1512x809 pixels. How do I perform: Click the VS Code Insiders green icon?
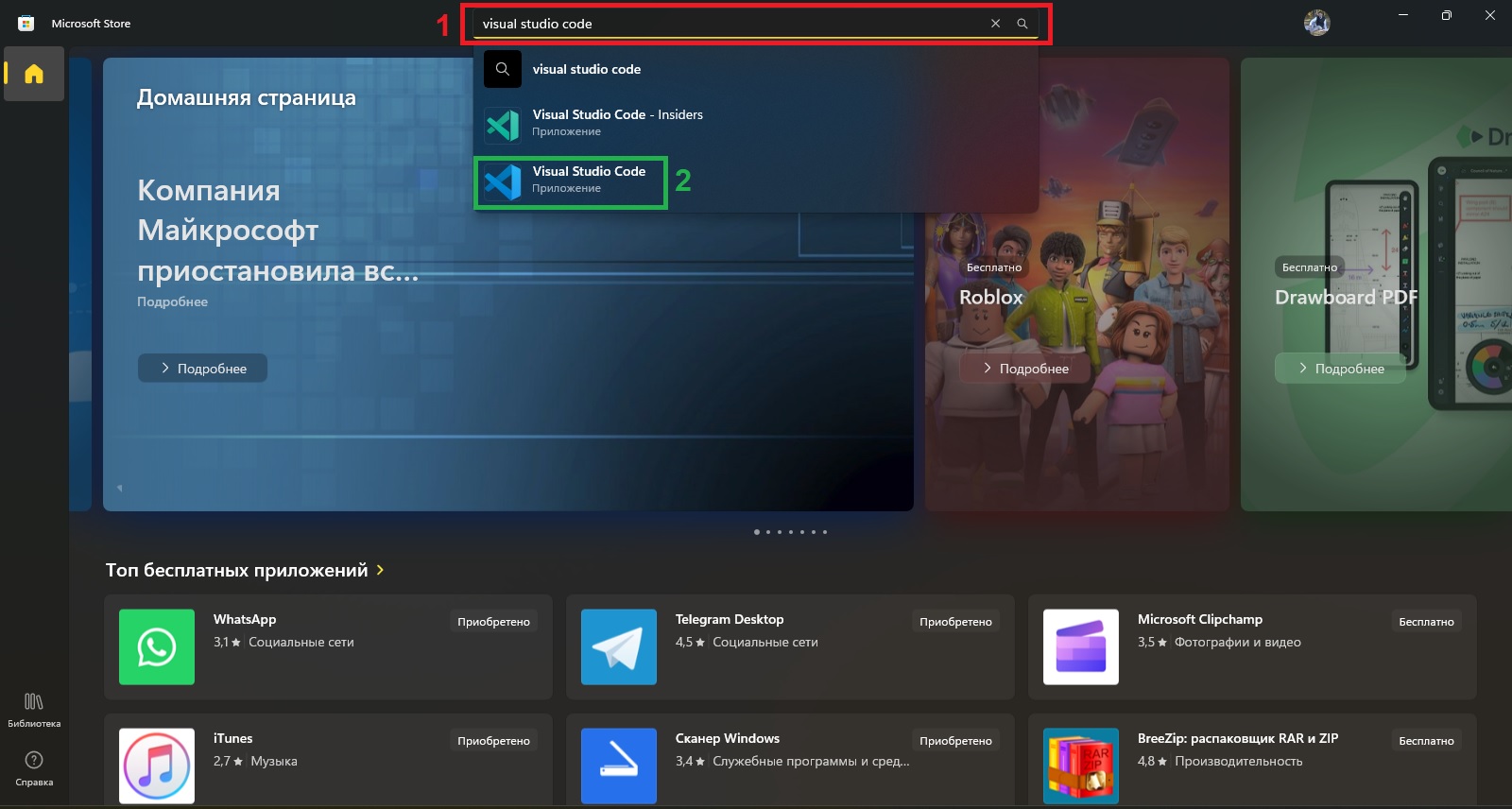(503, 125)
